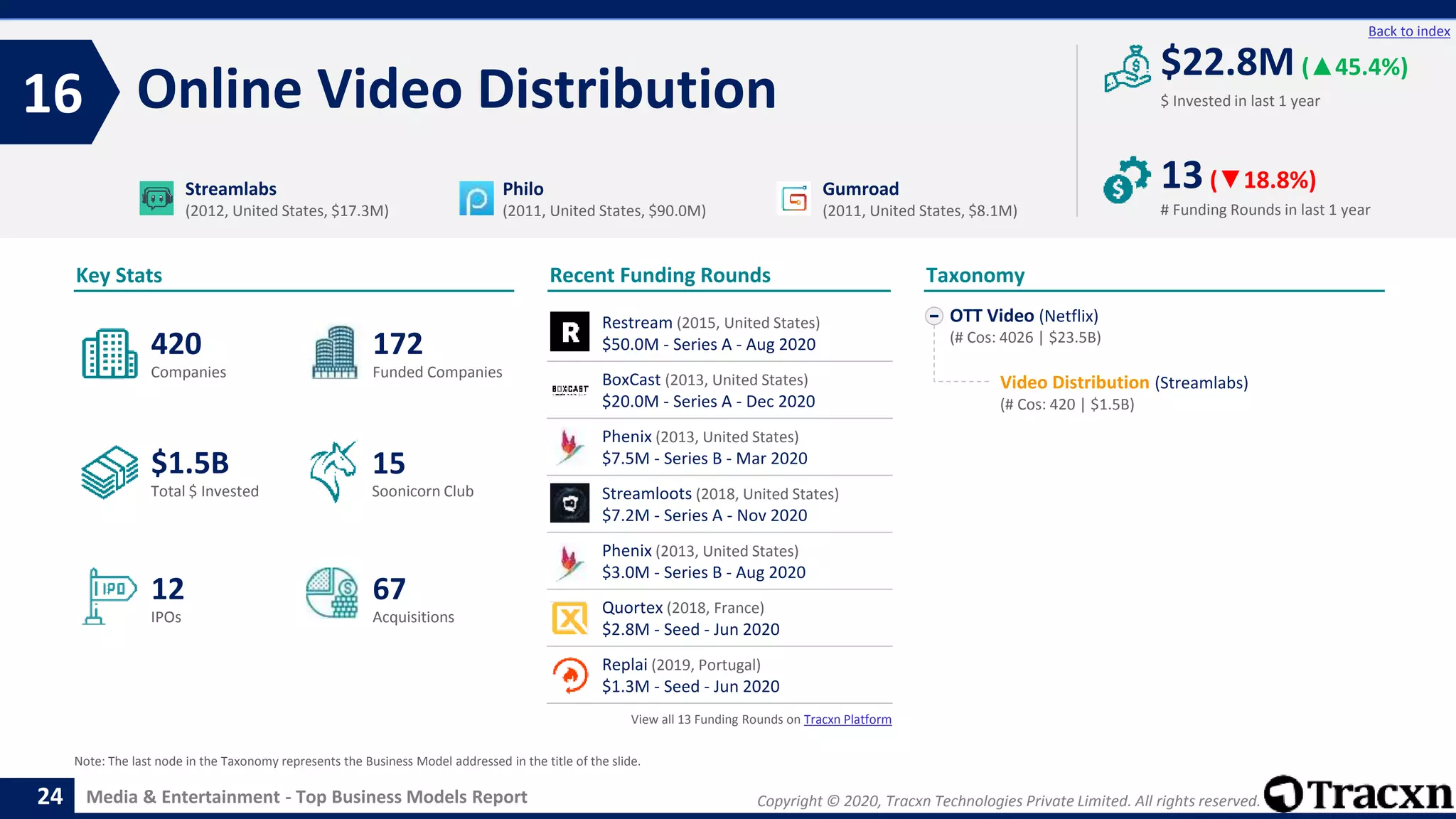Click the Gumroad logo icon
The image size is (1456, 819).
point(794,198)
